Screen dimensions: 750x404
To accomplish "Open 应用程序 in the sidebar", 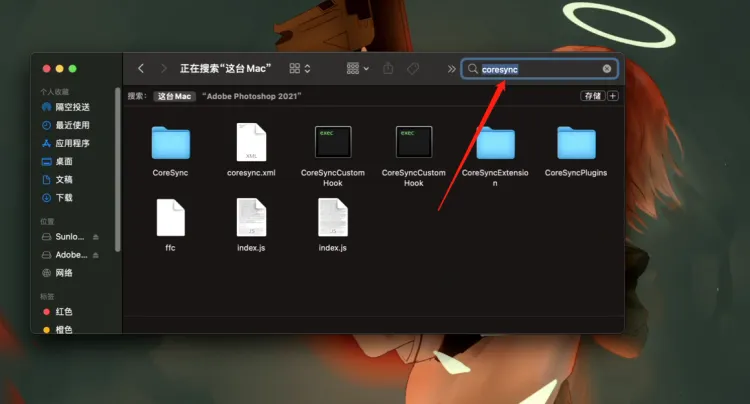I will click(x=71, y=143).
